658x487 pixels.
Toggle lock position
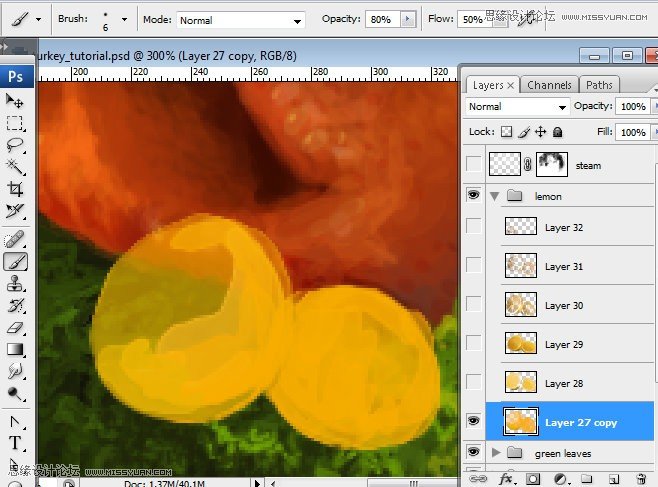(540, 132)
